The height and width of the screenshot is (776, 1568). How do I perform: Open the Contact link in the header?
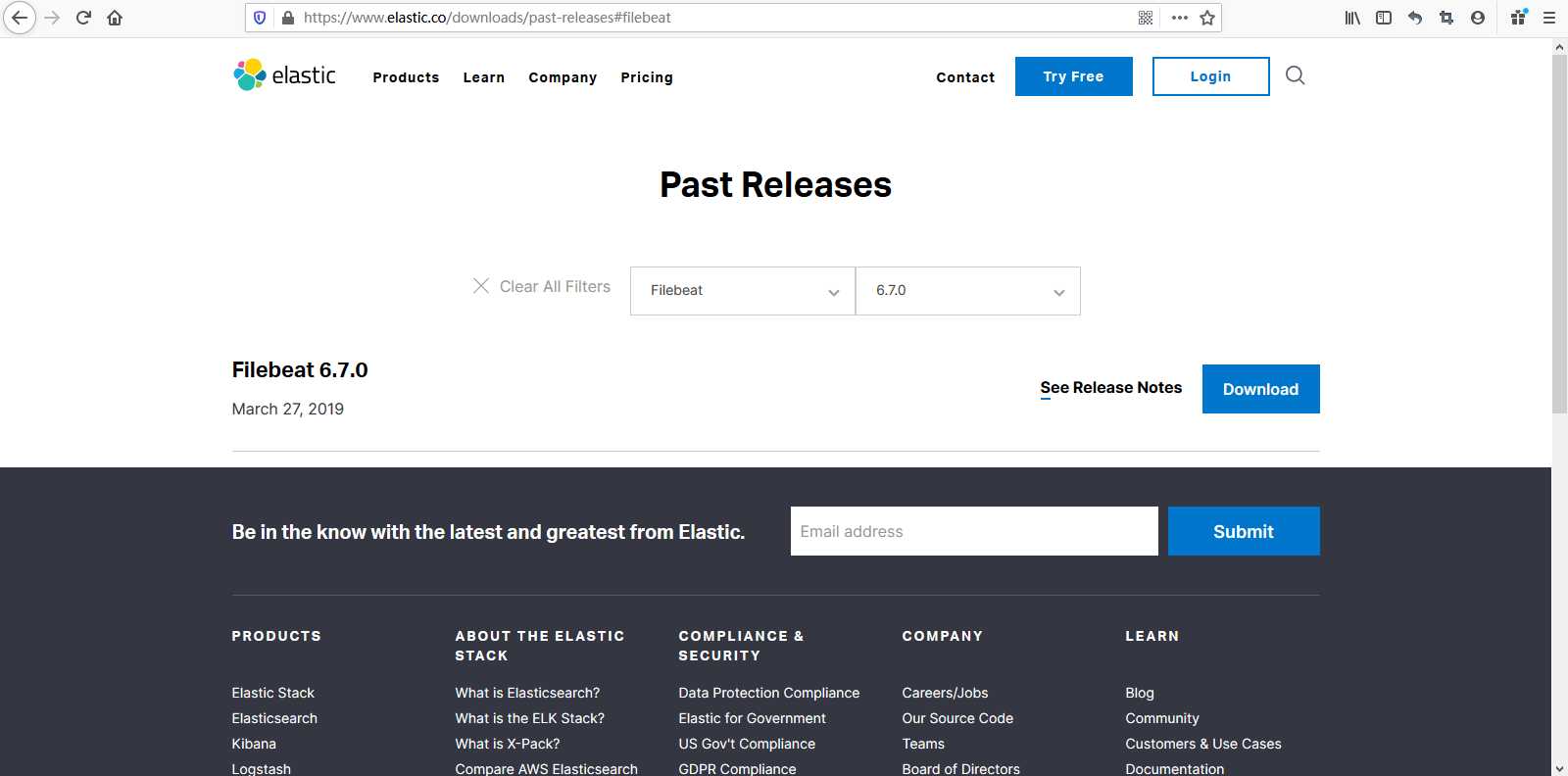[x=965, y=77]
